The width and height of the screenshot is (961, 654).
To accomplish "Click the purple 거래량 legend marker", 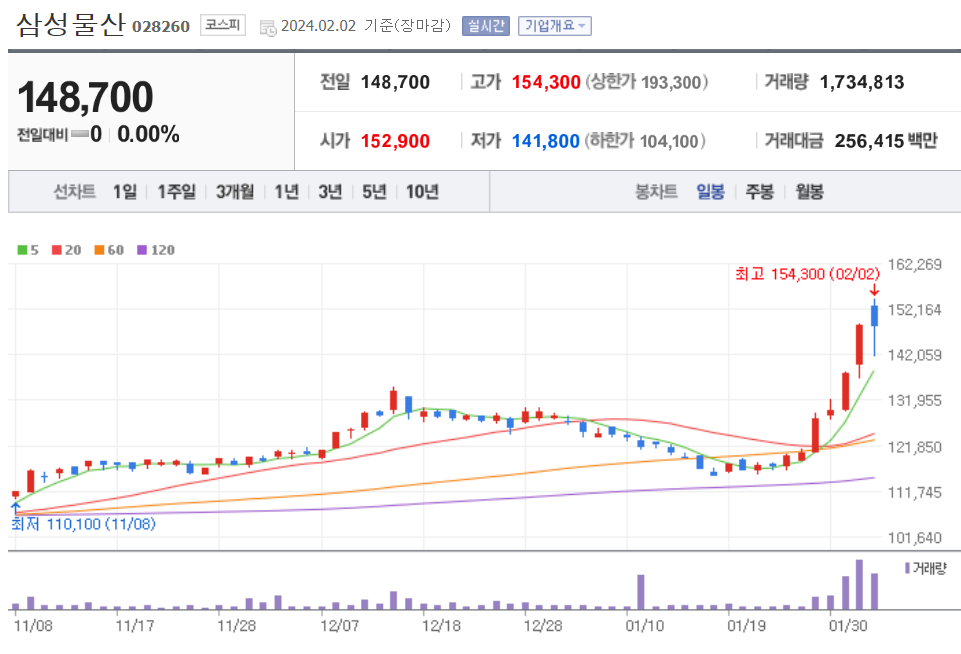I will (907, 568).
